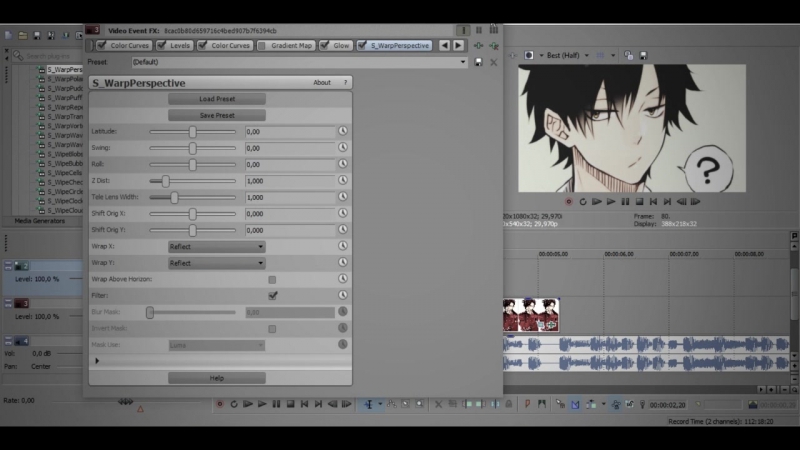
Task: Click the Z Dist slider
Action: 192,181
